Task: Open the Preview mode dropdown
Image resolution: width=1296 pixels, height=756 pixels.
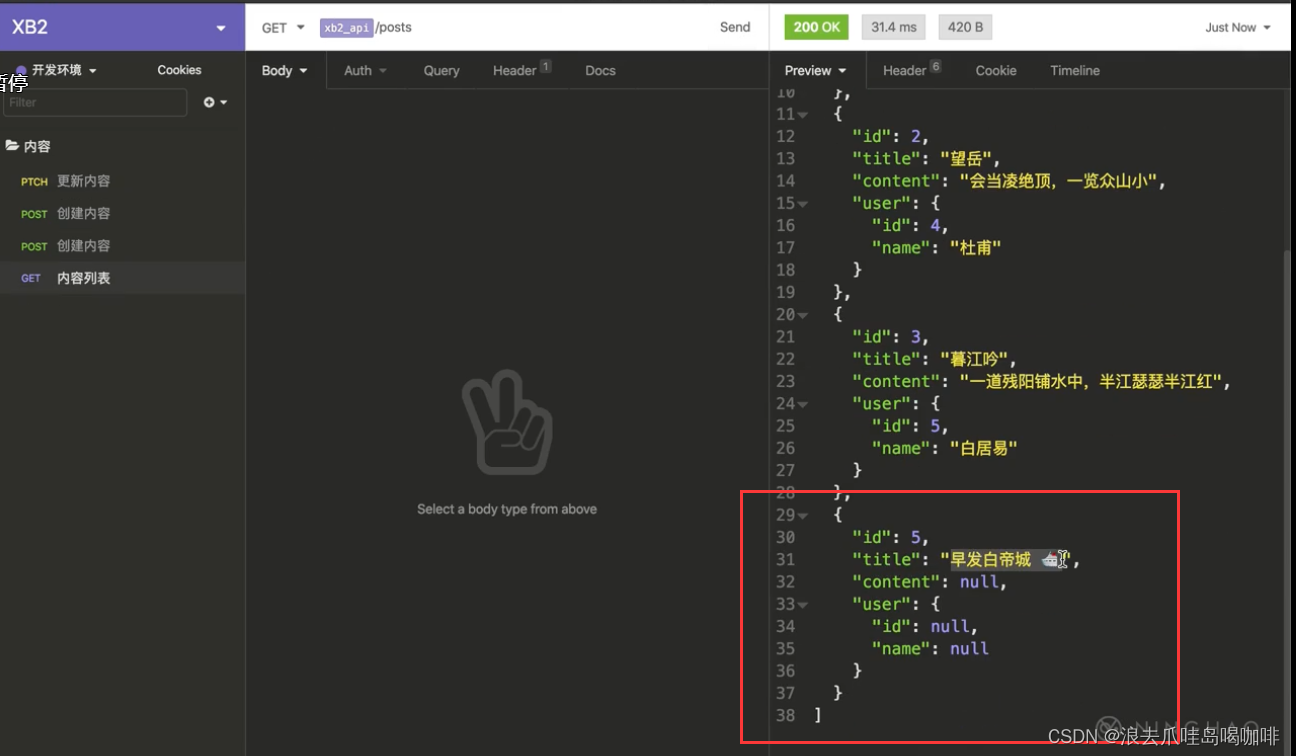Action: (815, 70)
